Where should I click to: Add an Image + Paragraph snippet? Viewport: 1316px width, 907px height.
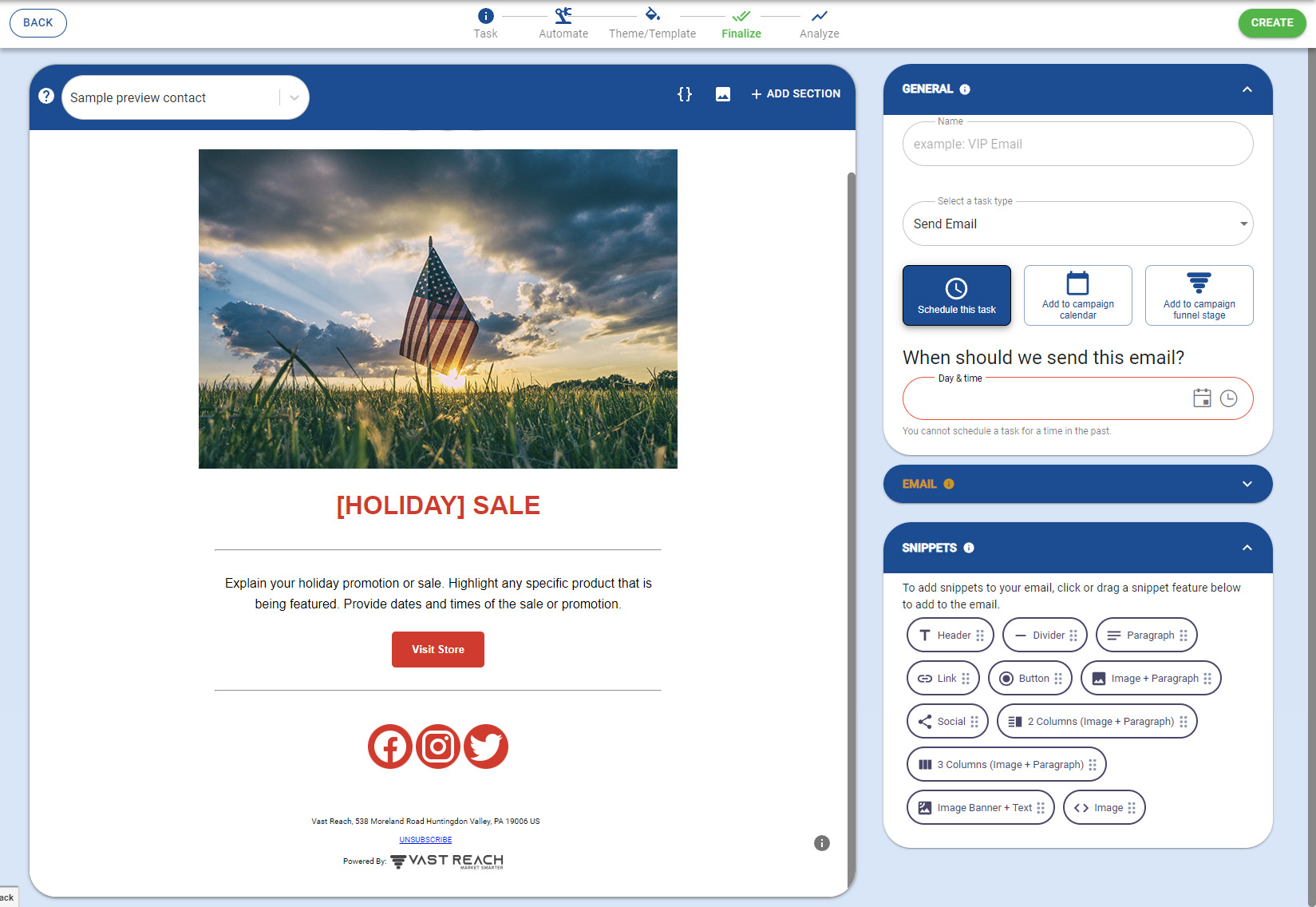click(x=1151, y=679)
